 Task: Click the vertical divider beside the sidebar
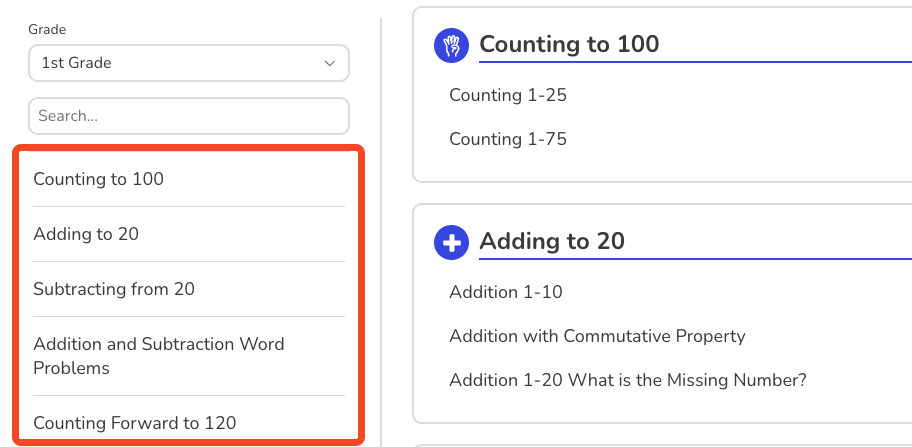point(381,233)
